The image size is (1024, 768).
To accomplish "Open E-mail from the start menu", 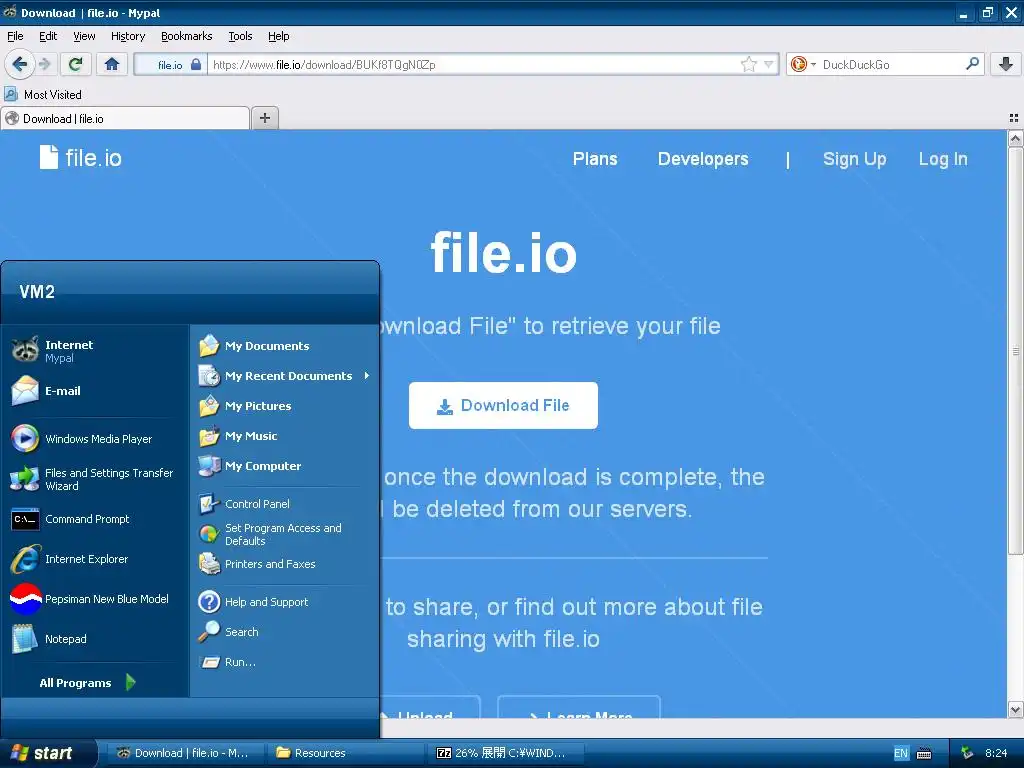I will click(95, 391).
